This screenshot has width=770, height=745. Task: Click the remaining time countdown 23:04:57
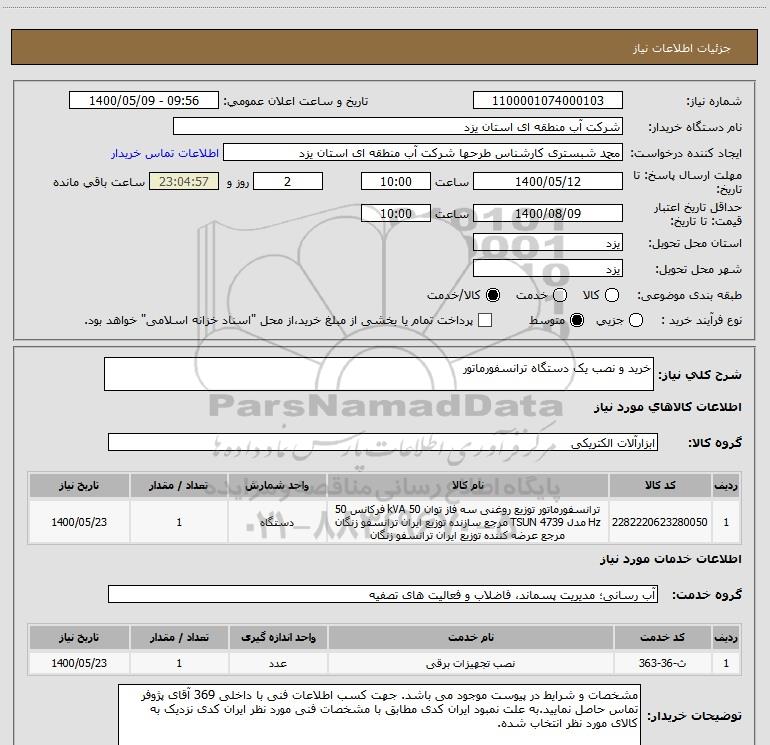184,181
